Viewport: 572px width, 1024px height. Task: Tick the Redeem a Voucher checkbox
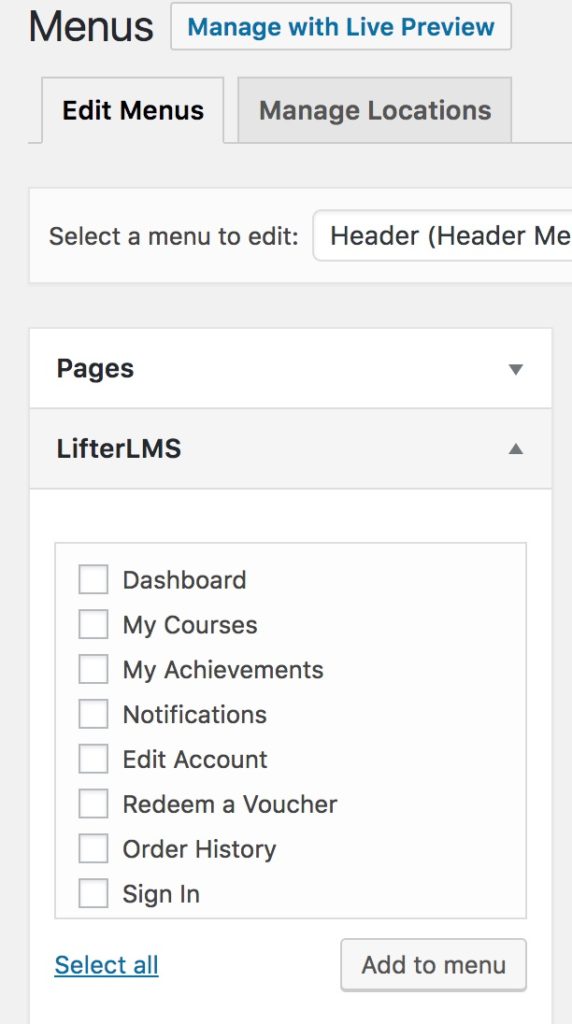93,804
